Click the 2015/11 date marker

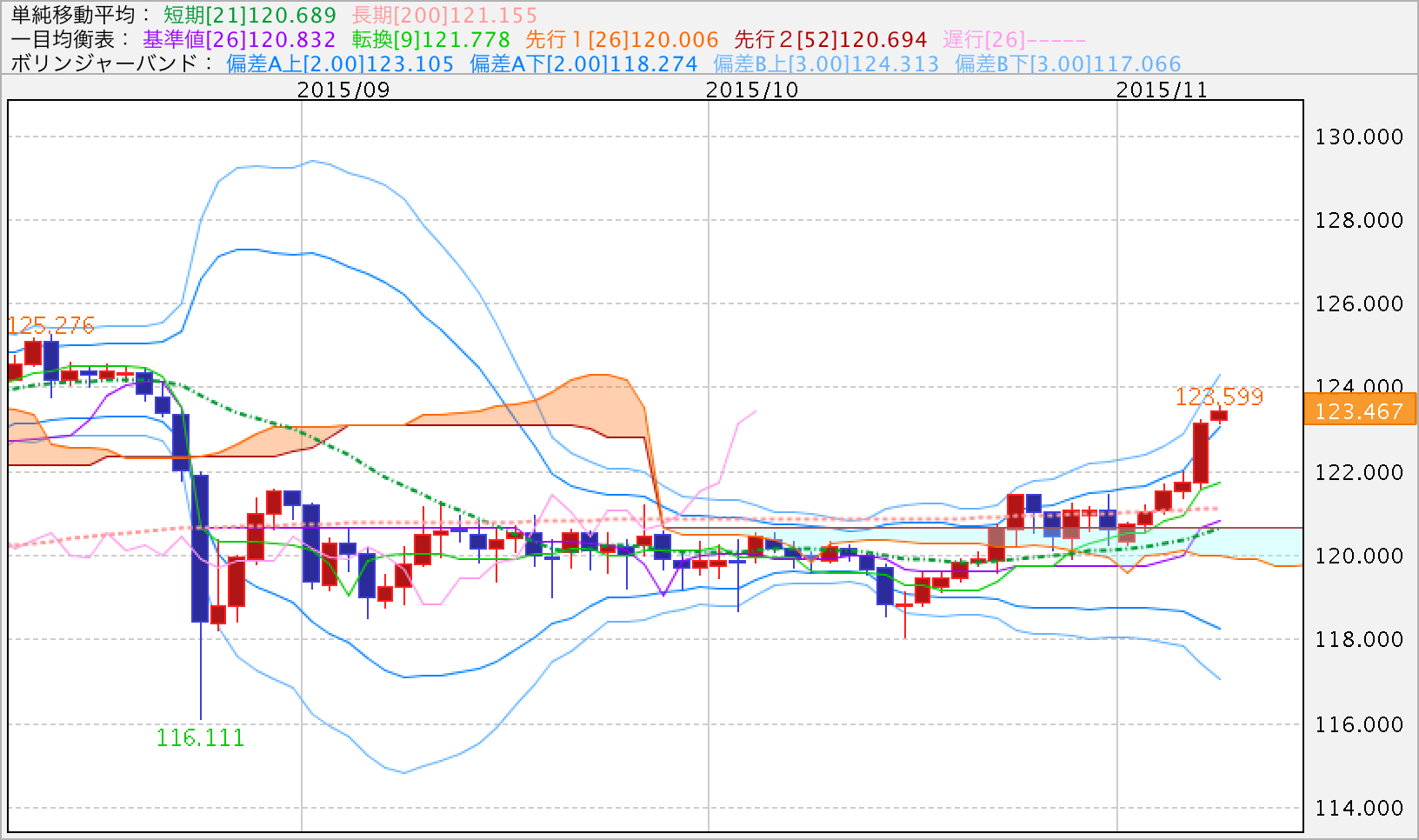(x=1162, y=90)
